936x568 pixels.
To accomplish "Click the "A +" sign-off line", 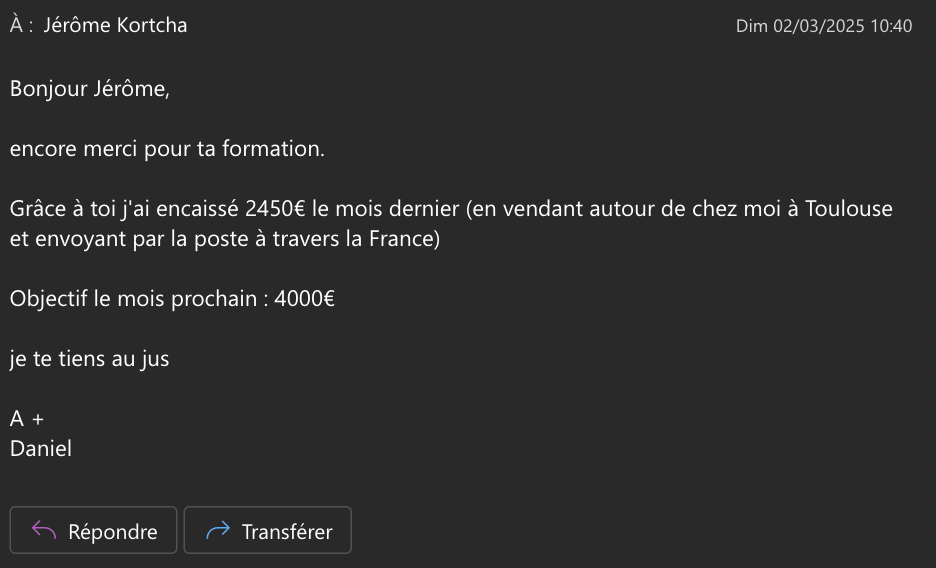I will tap(27, 419).
